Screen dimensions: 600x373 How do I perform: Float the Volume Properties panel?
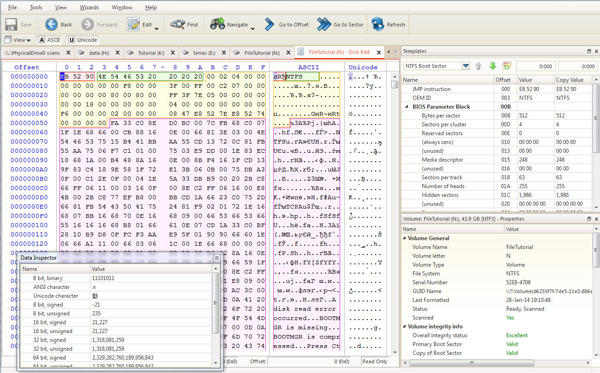589,219
